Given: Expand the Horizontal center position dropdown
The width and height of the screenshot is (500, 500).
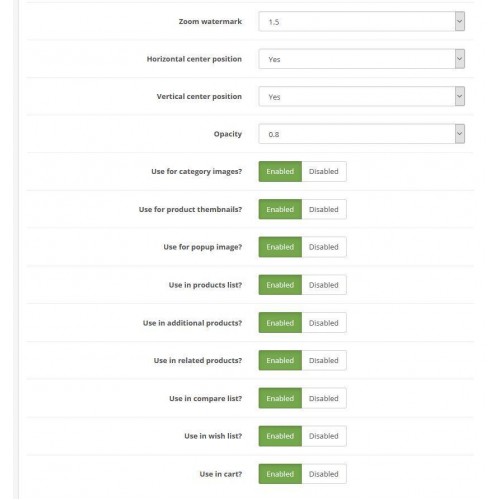Looking at the screenshot, I should pyautogui.click(x=362, y=59).
